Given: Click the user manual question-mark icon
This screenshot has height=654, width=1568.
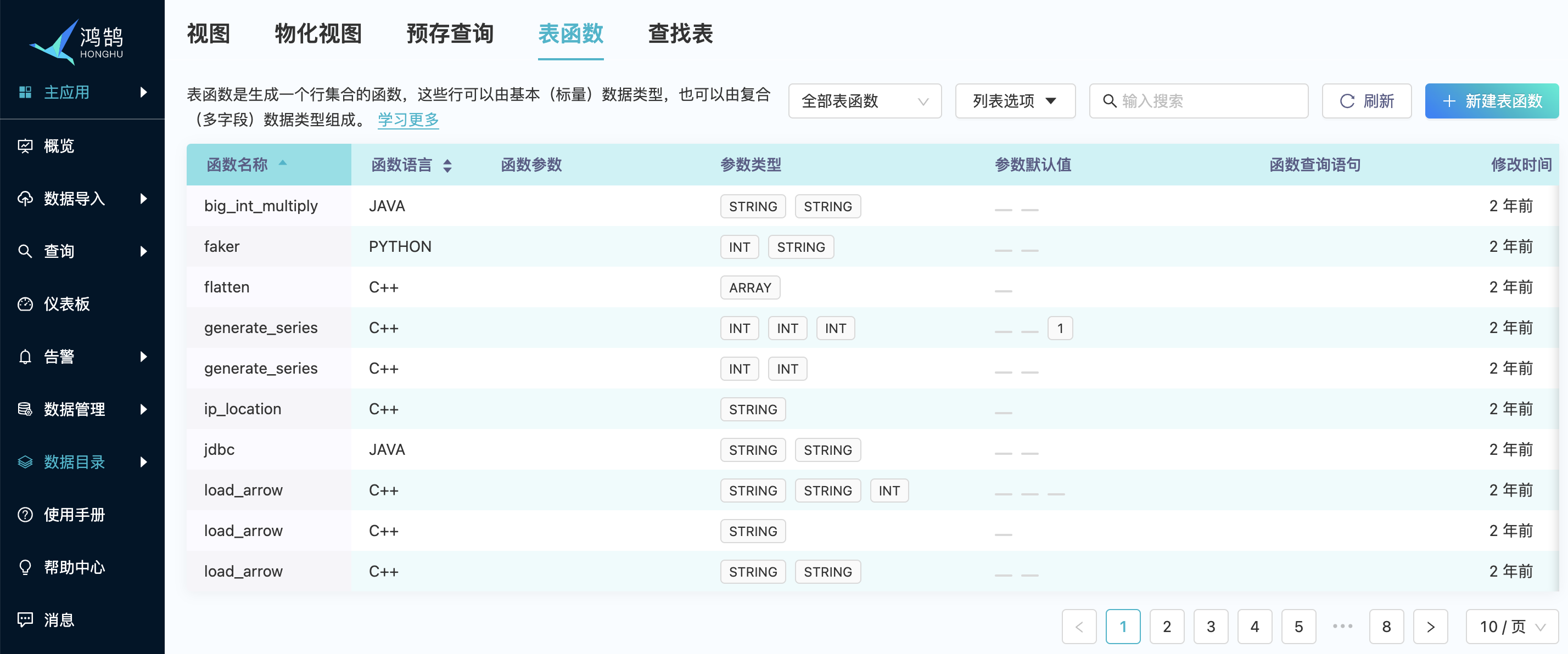Looking at the screenshot, I should click(25, 515).
